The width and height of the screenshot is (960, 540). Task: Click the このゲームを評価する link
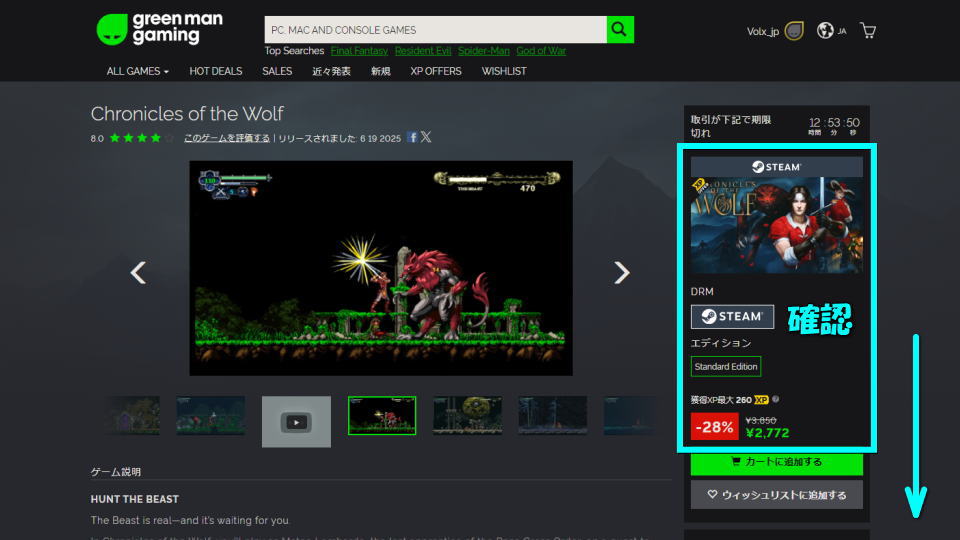coord(227,138)
